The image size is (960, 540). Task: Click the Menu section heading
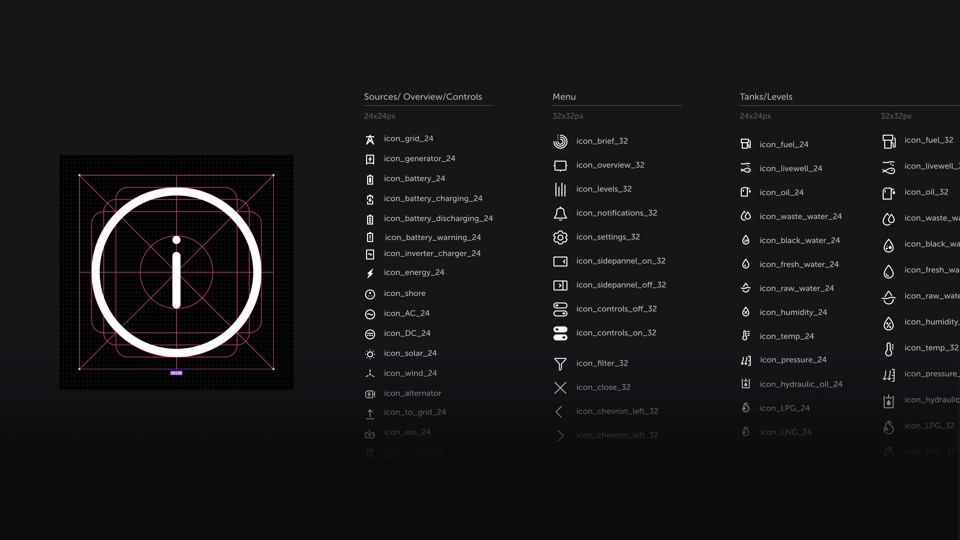pyautogui.click(x=564, y=97)
